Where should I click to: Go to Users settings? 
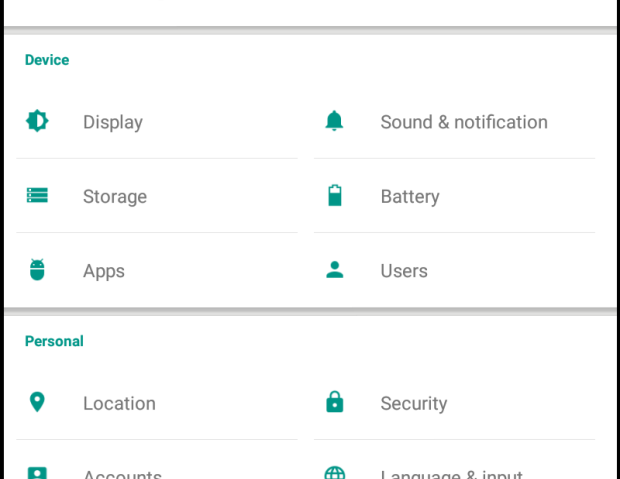tap(454, 270)
